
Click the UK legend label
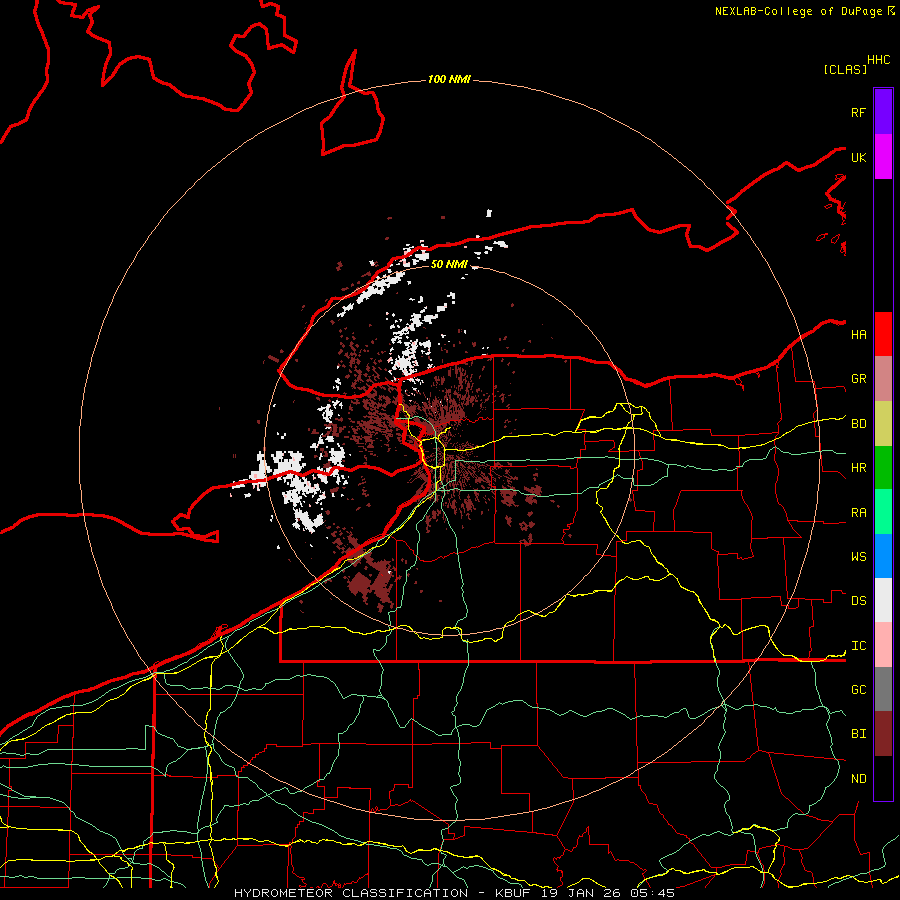pos(858,157)
